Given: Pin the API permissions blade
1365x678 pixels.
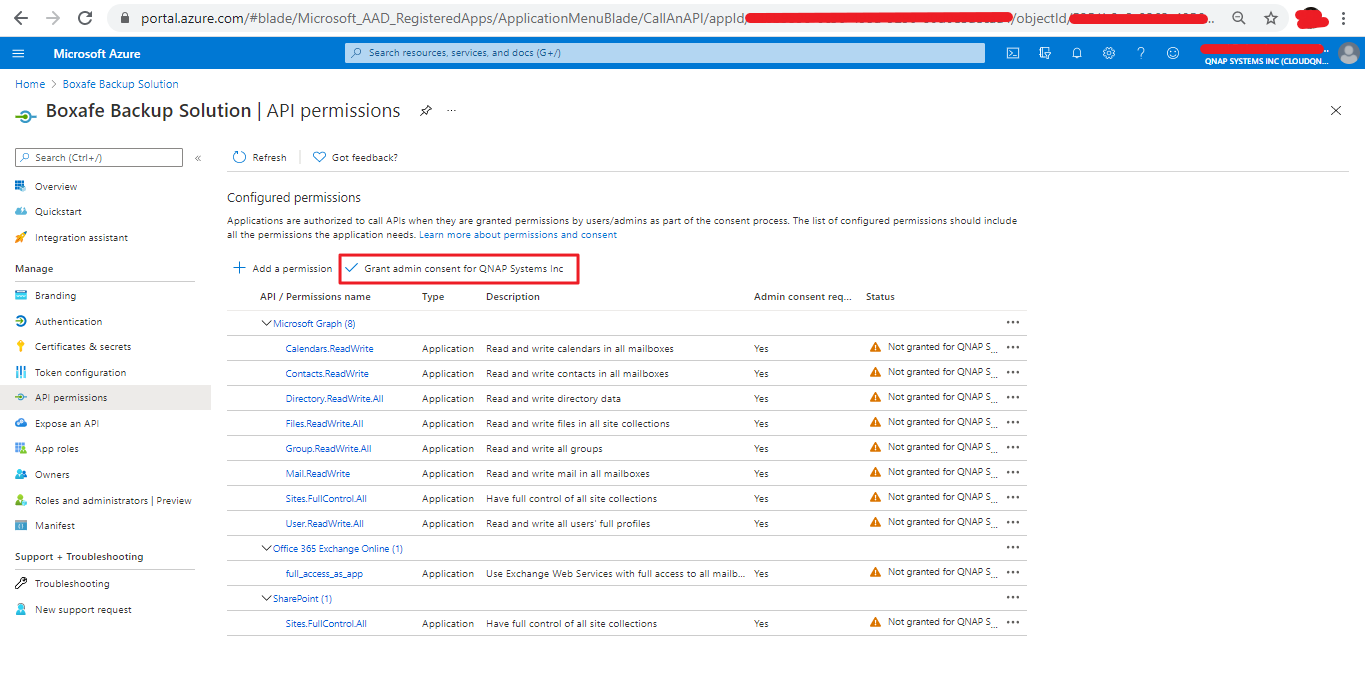Looking at the screenshot, I should tap(425, 111).
